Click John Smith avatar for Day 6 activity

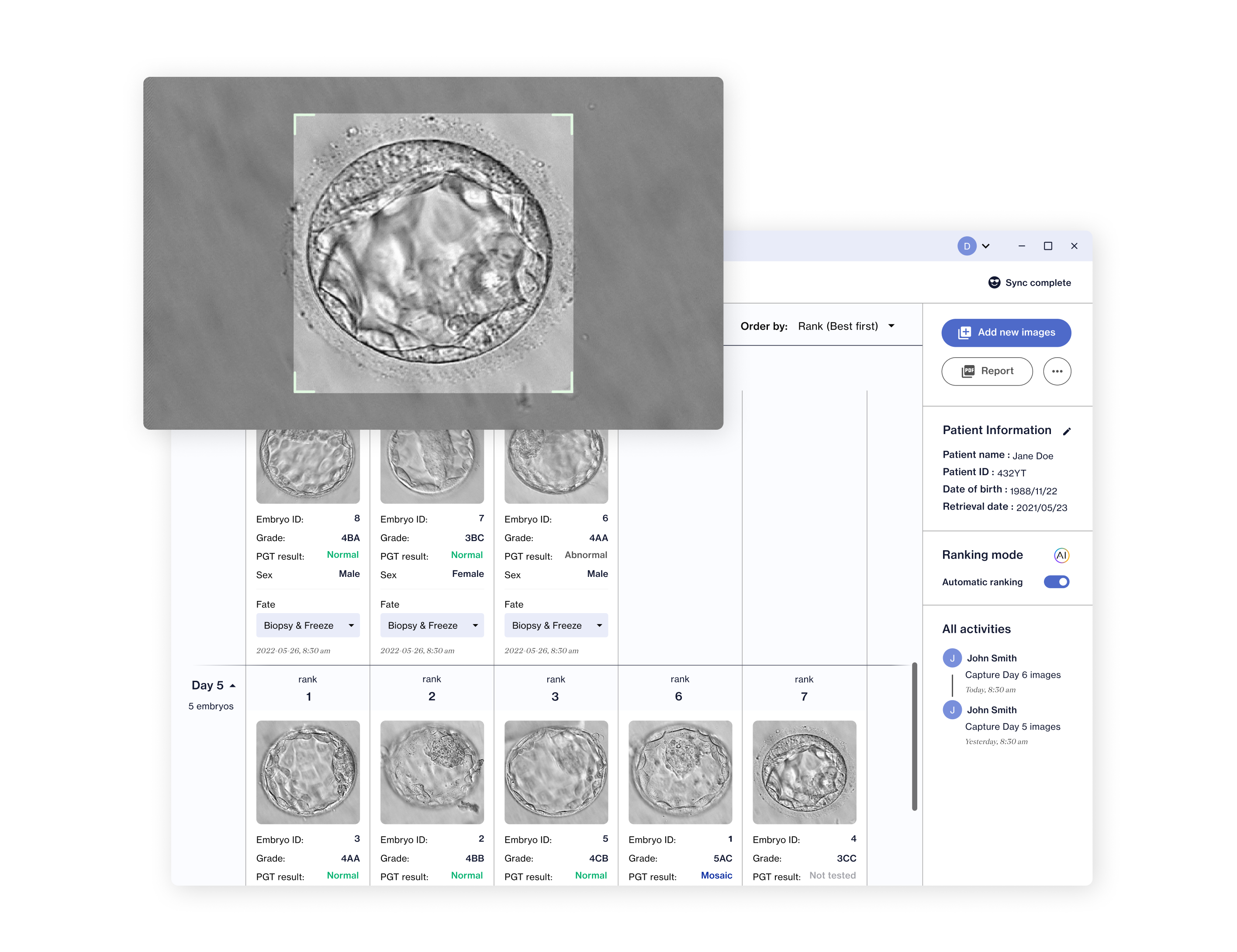pyautogui.click(x=951, y=658)
